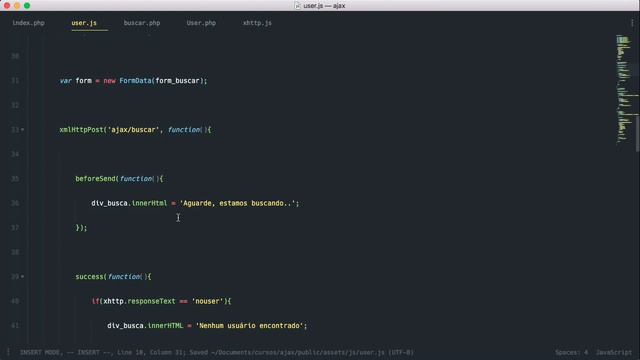Switch to the User.php tab

coord(201,23)
